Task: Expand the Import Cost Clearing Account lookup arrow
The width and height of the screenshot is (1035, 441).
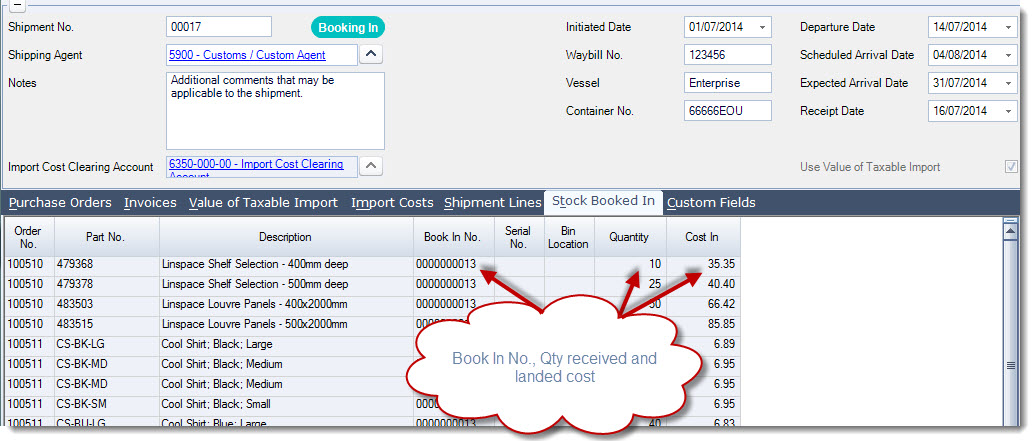Action: (371, 166)
